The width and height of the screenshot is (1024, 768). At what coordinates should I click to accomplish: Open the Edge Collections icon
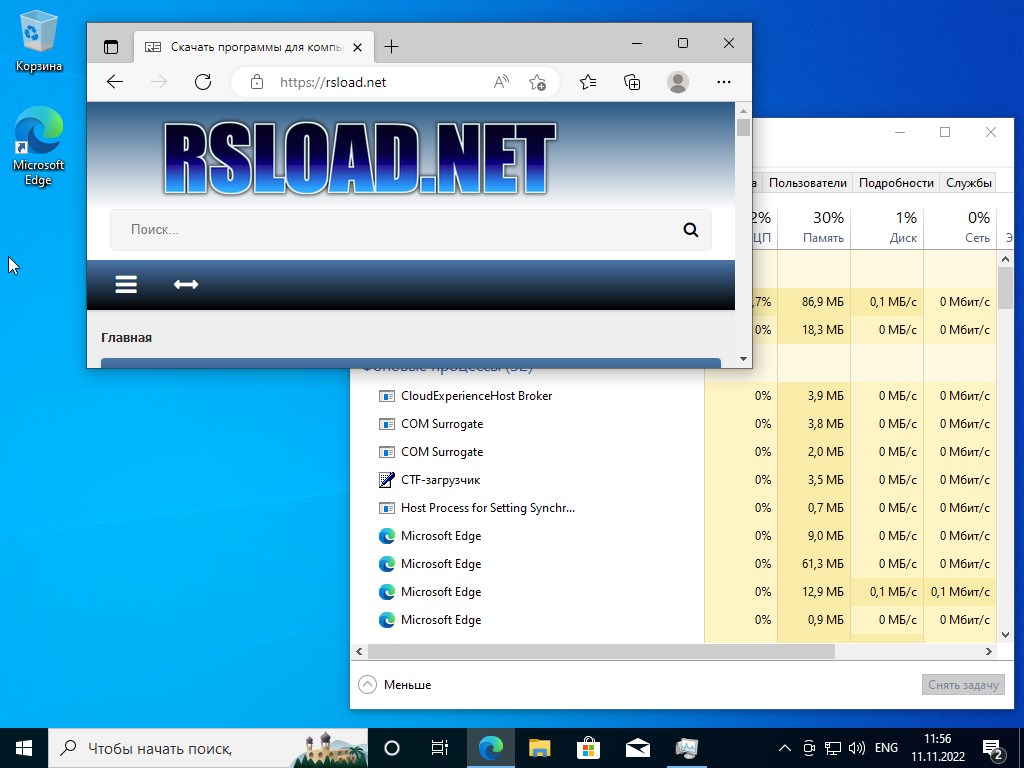click(632, 82)
